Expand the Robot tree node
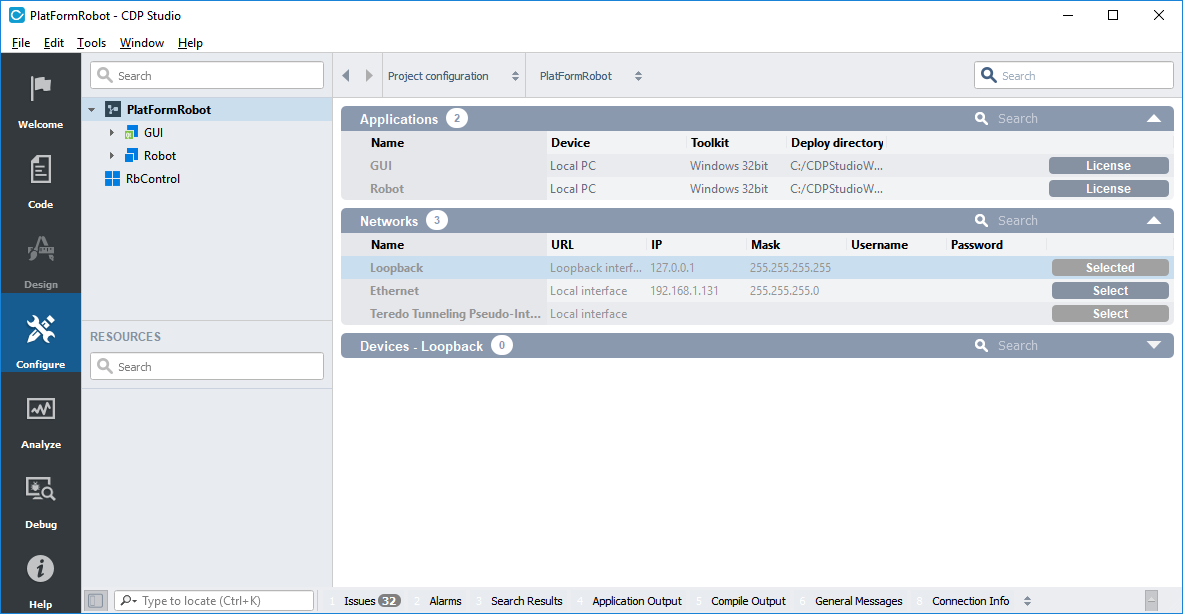Viewport: 1183px width, 614px height. click(112, 155)
